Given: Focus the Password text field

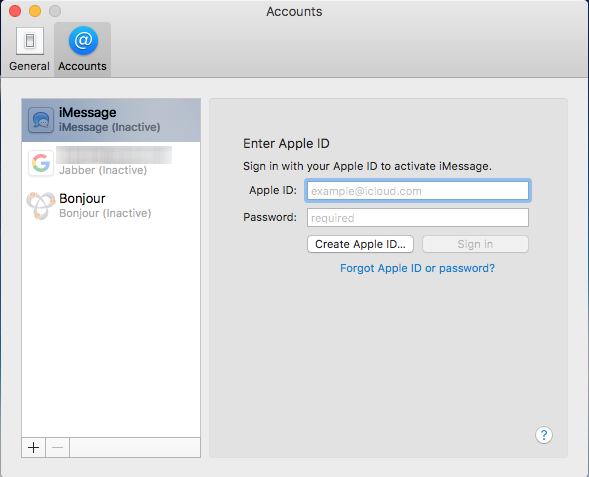Looking at the screenshot, I should point(418,217).
